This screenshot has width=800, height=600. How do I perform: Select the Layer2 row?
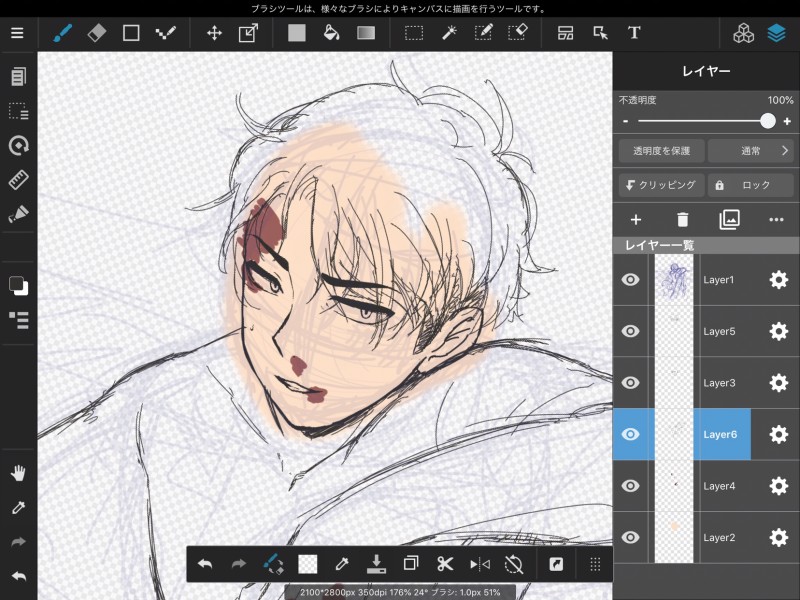(x=706, y=537)
